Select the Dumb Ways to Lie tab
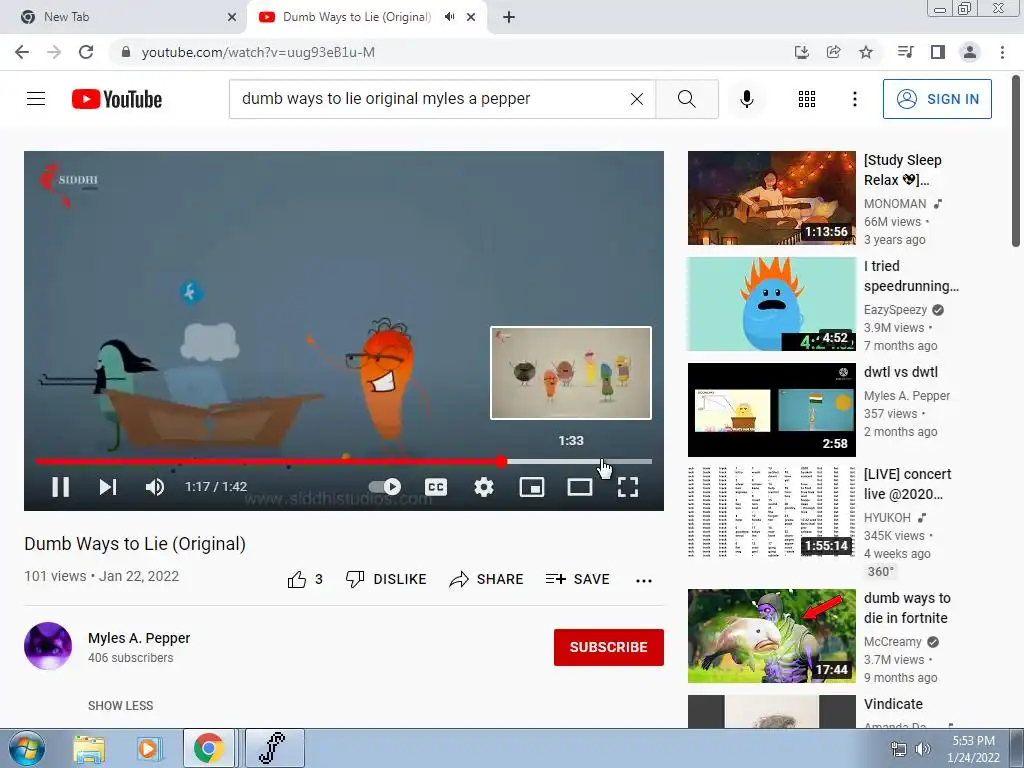Screen dimensions: 1024x768 click(356, 17)
